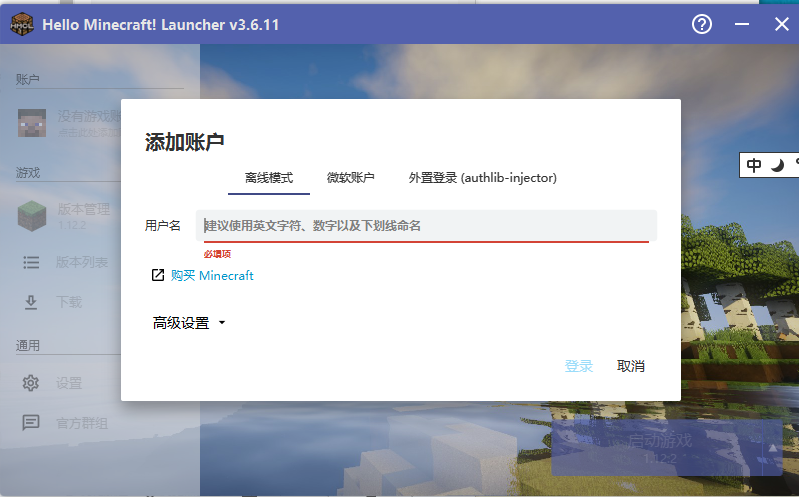Click the HMCL logo in title bar
This screenshot has height=497, width=799.
pyautogui.click(x=21, y=24)
